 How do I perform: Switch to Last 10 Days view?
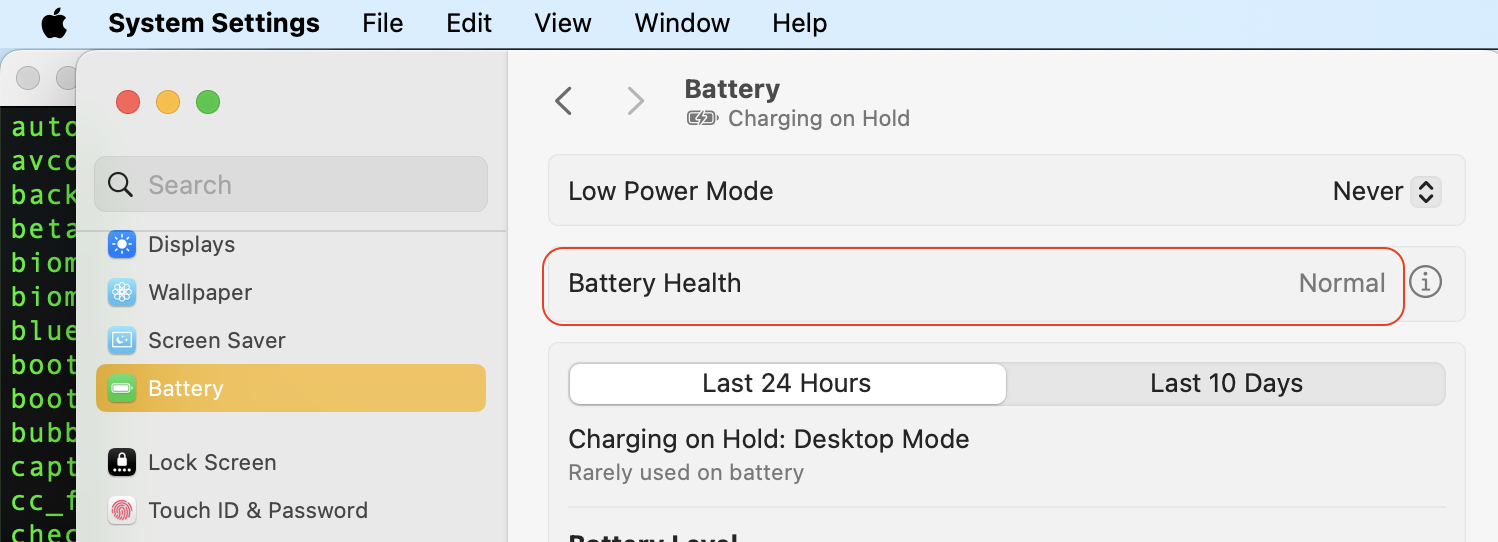(x=1226, y=383)
